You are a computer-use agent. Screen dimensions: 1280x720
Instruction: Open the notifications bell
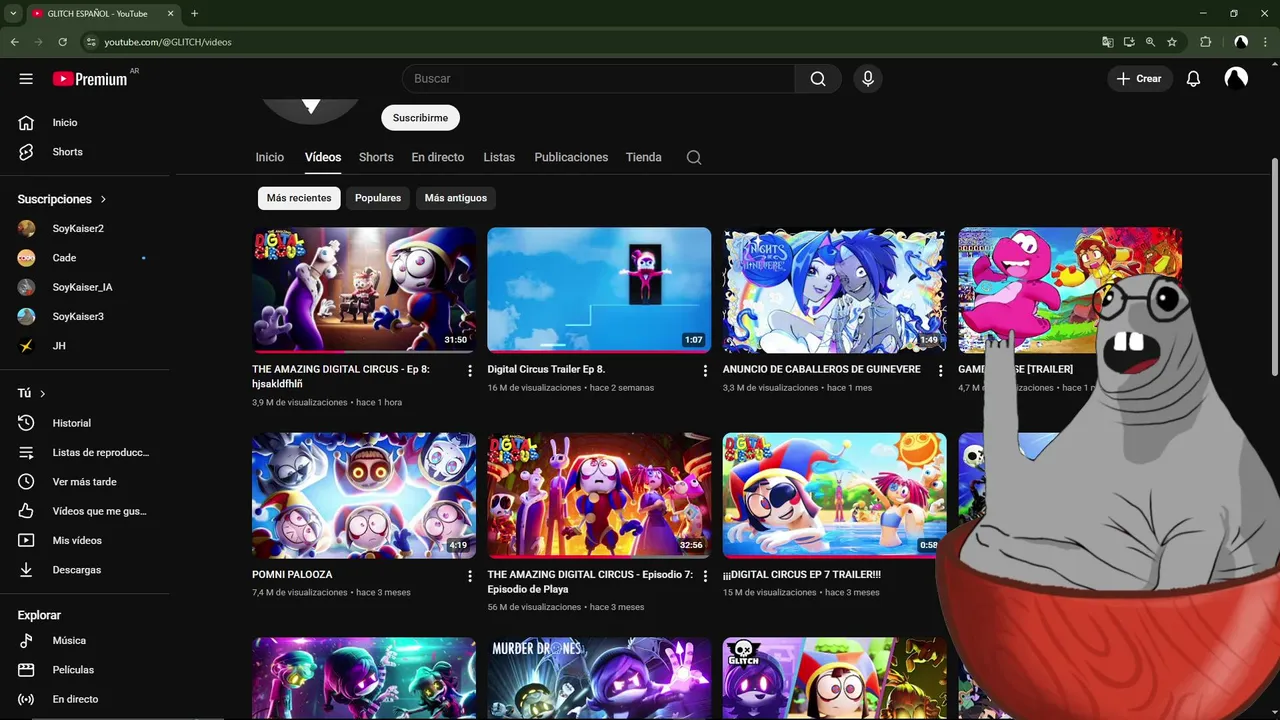pos(1193,79)
